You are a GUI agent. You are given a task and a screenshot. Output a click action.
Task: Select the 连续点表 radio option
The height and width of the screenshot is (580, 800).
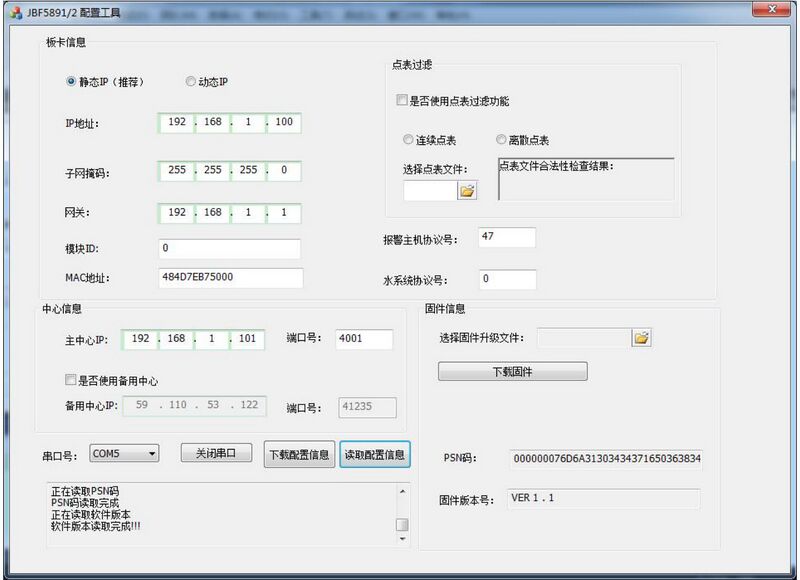click(x=408, y=139)
